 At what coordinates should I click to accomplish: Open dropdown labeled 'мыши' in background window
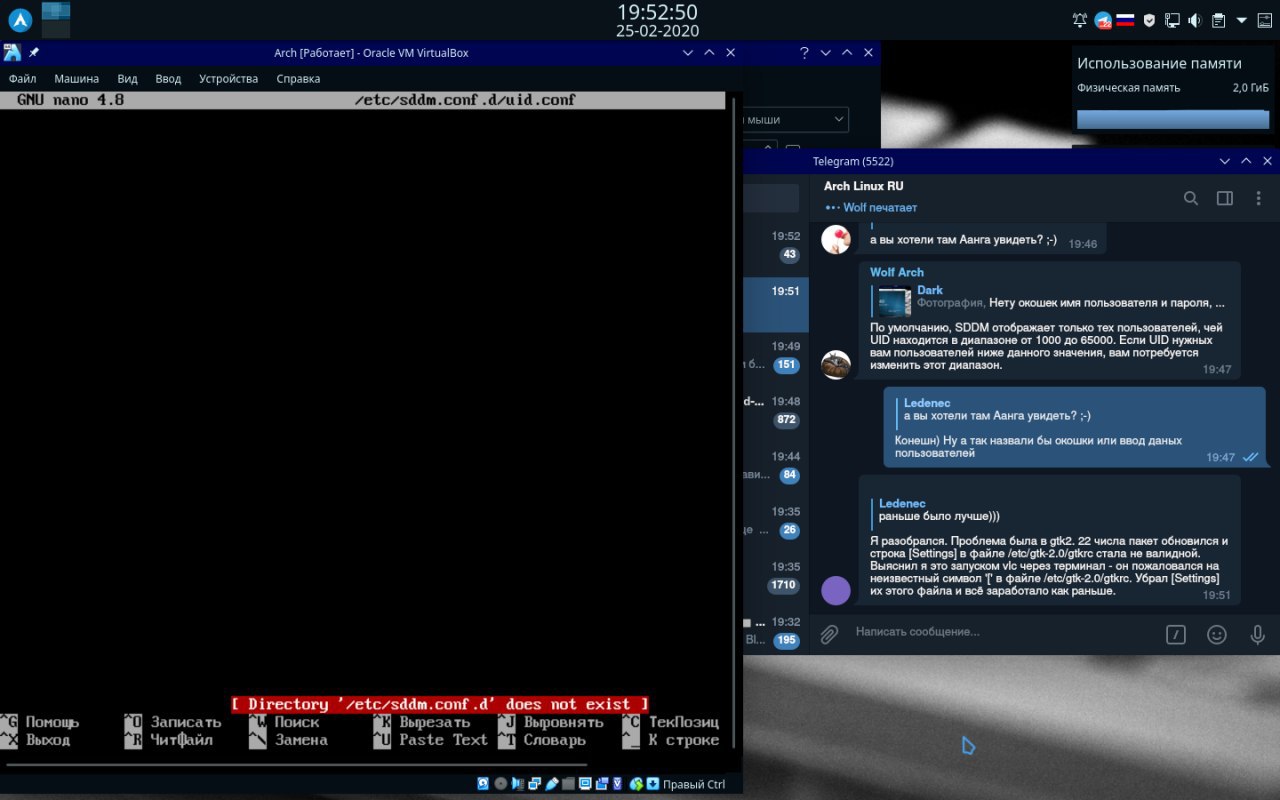tap(796, 119)
